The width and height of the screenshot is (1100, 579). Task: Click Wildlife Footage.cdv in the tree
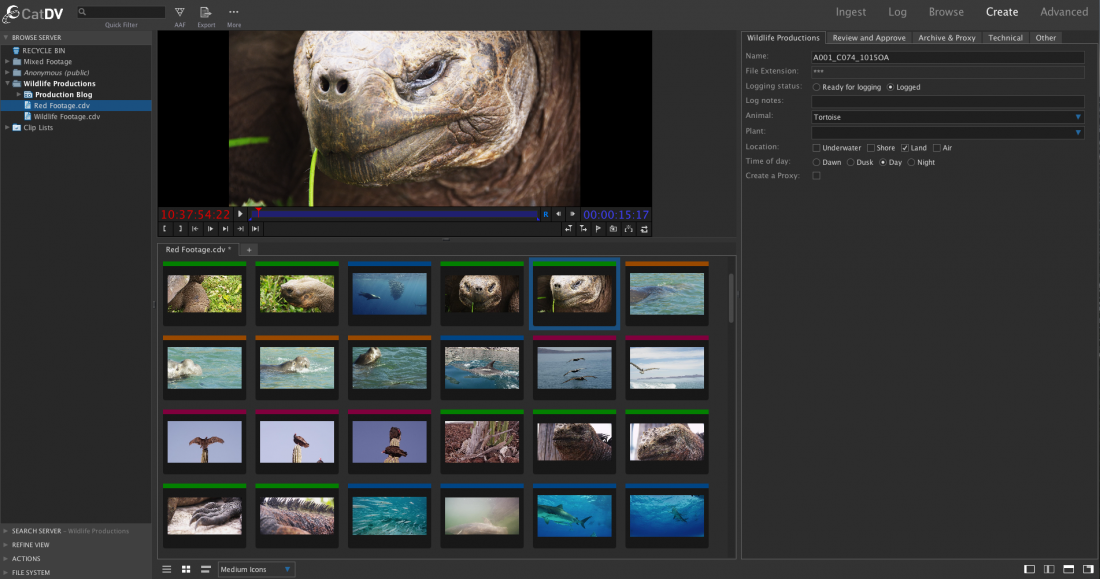[66, 116]
